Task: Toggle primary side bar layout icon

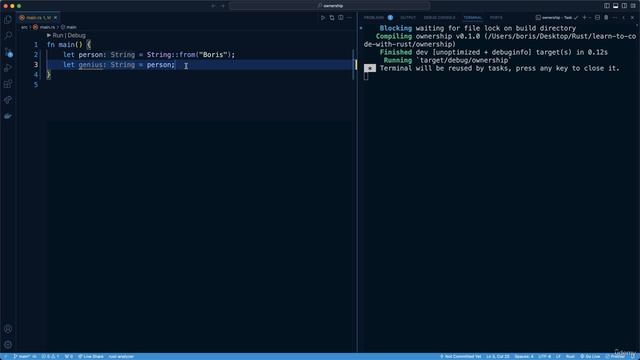Action: (x=607, y=6)
